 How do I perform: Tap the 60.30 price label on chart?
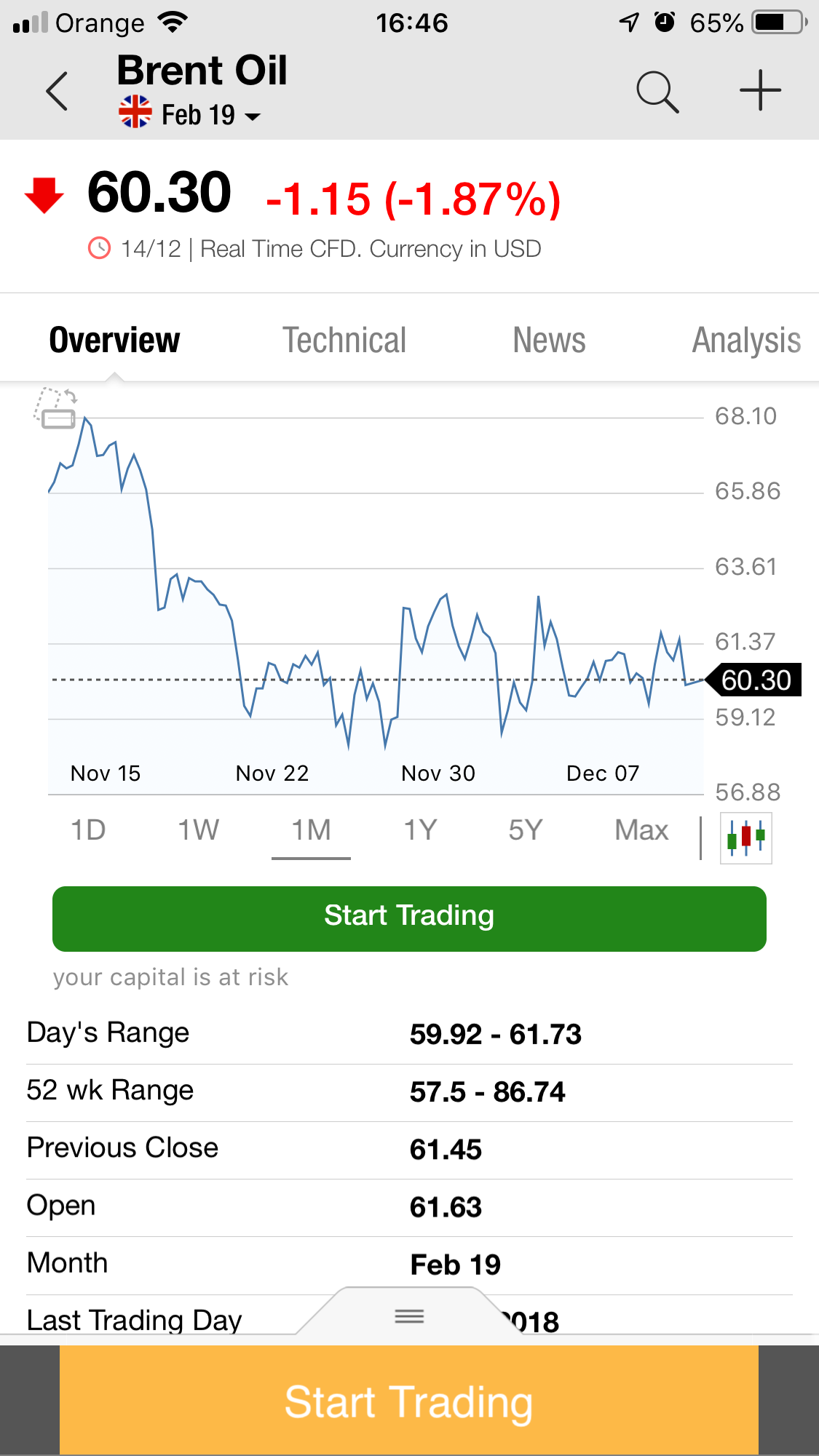pos(756,680)
